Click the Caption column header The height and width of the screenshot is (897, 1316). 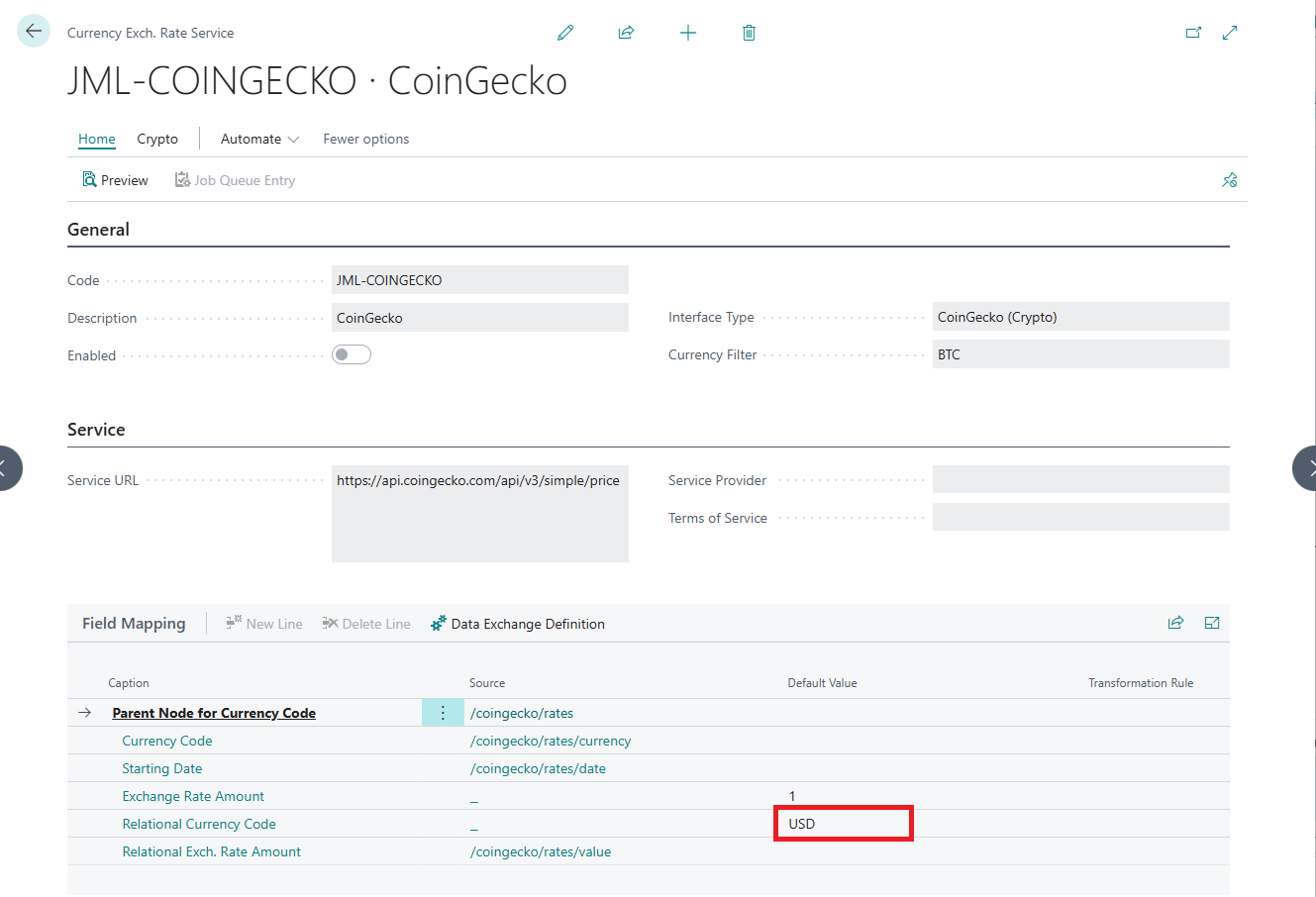[129, 683]
